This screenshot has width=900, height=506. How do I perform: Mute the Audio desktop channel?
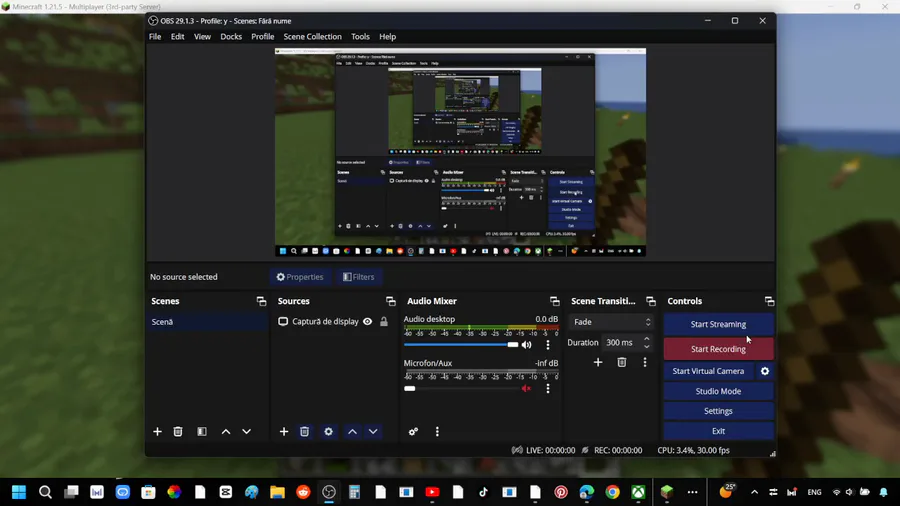526,345
